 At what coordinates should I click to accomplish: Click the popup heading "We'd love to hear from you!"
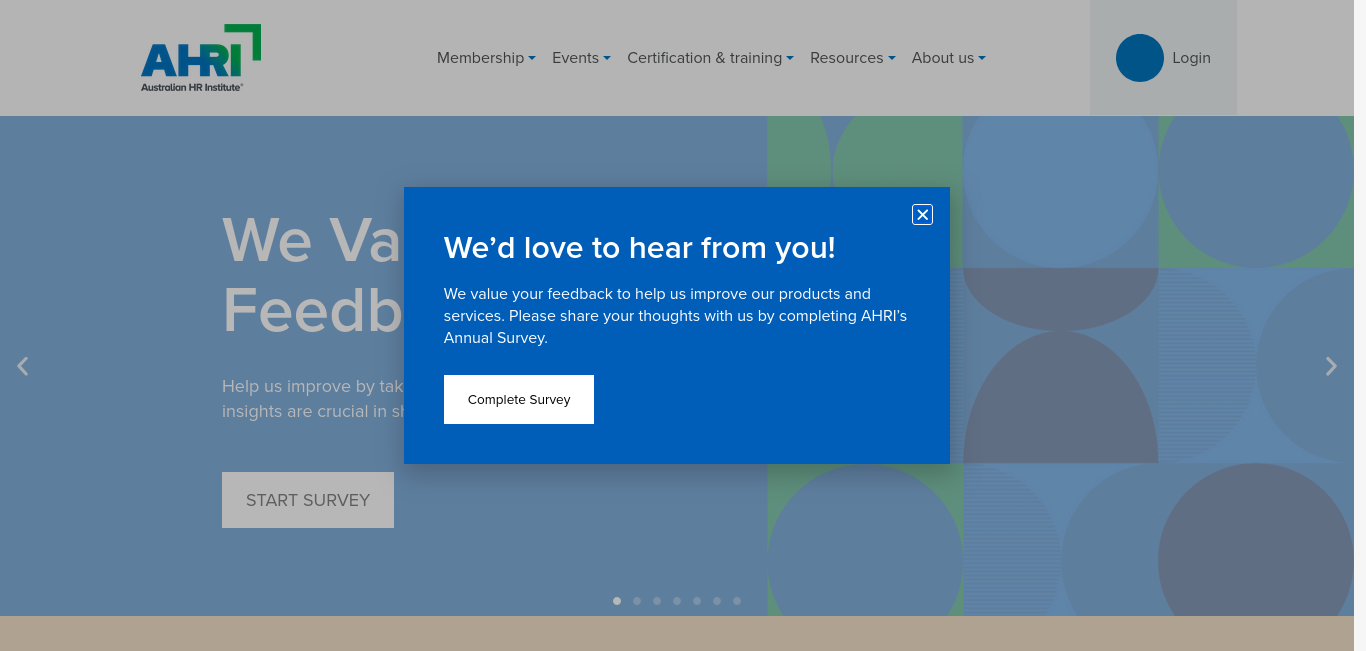tap(640, 248)
